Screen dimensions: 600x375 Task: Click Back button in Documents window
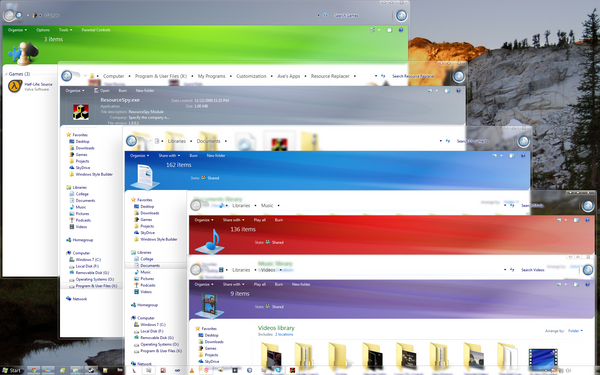pyautogui.click(x=132, y=140)
